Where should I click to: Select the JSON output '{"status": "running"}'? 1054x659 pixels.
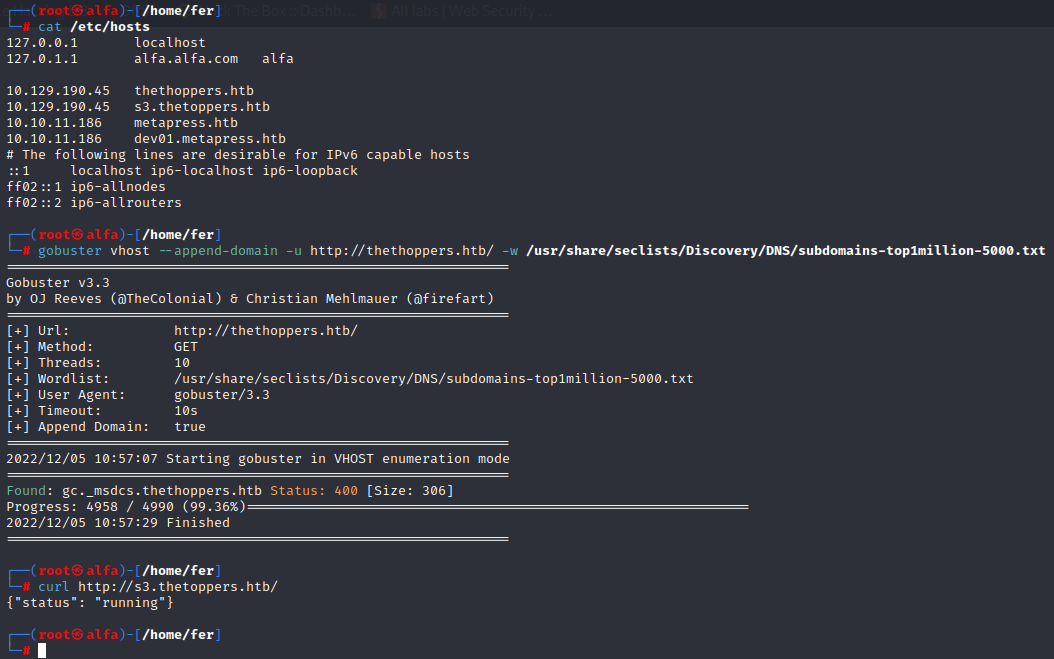tap(89, 603)
